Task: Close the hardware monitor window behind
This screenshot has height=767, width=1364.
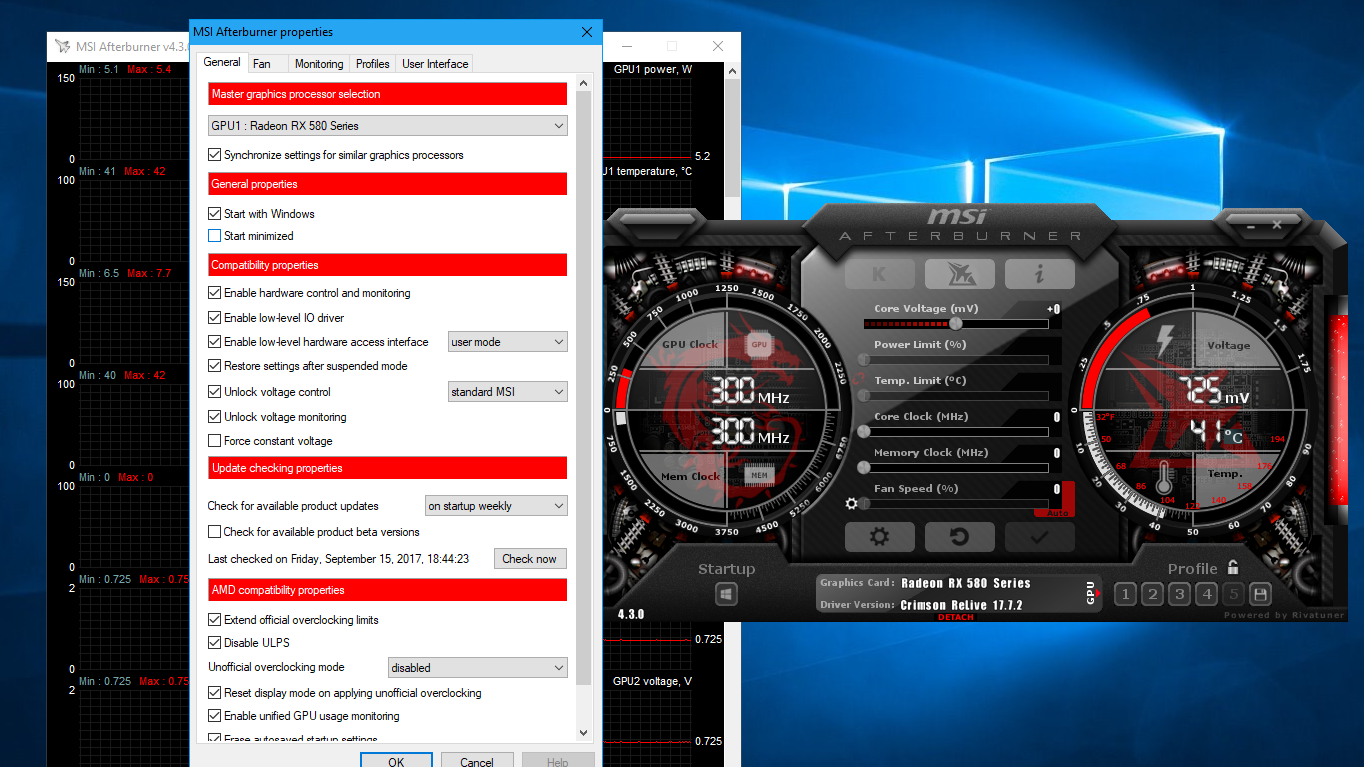Action: 718,46
